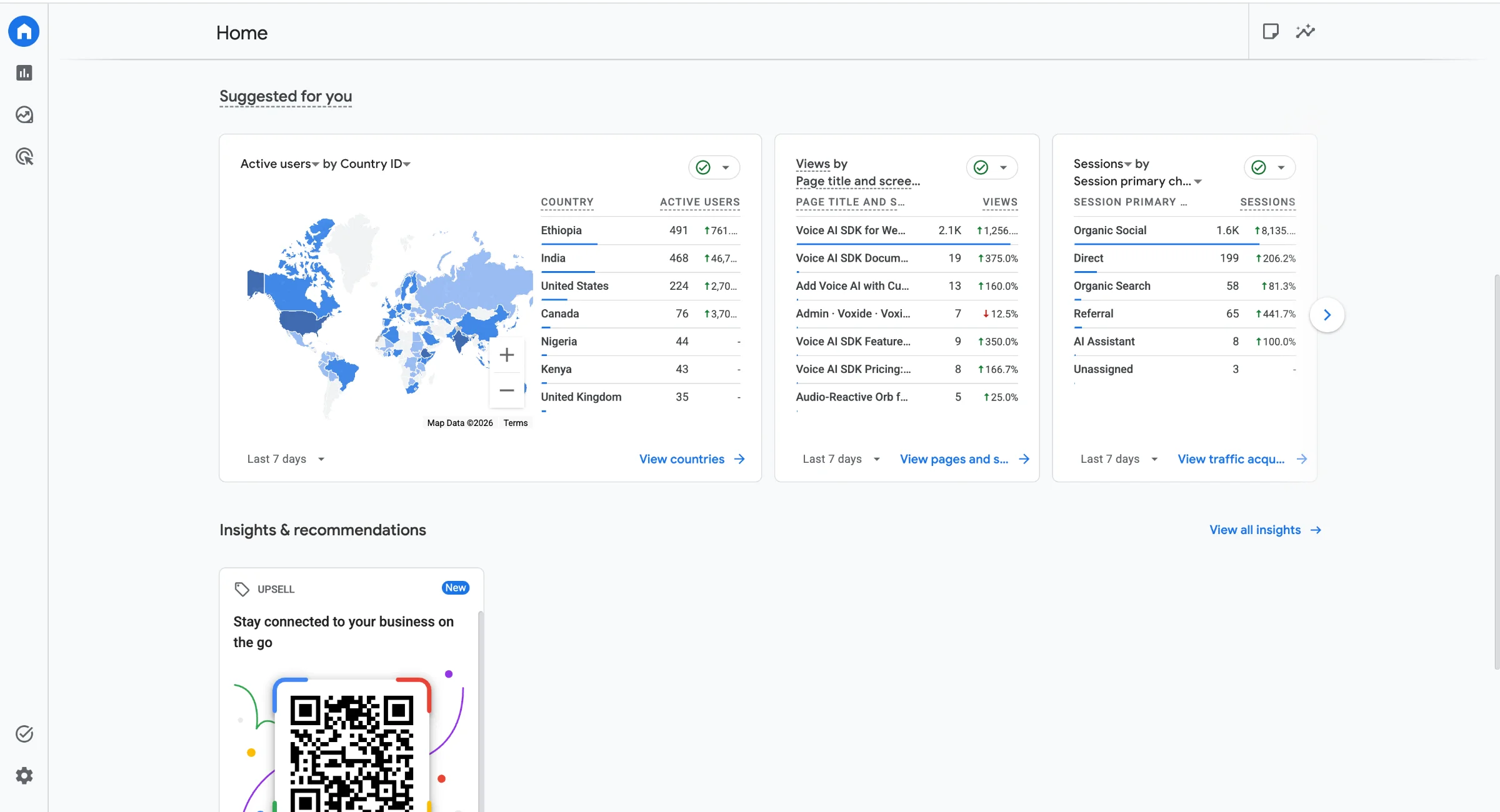
Task: Open Last 7 days on countries card
Action: 286,459
